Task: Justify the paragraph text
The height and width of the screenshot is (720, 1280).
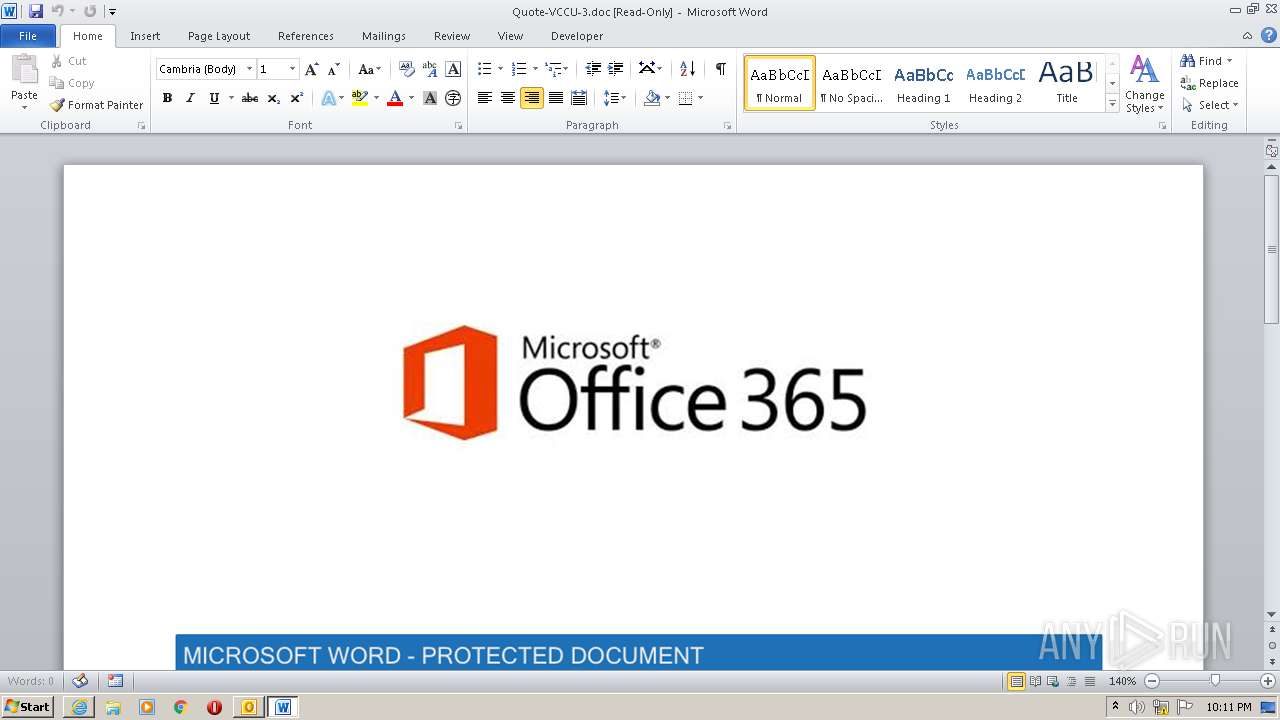Action: point(555,98)
